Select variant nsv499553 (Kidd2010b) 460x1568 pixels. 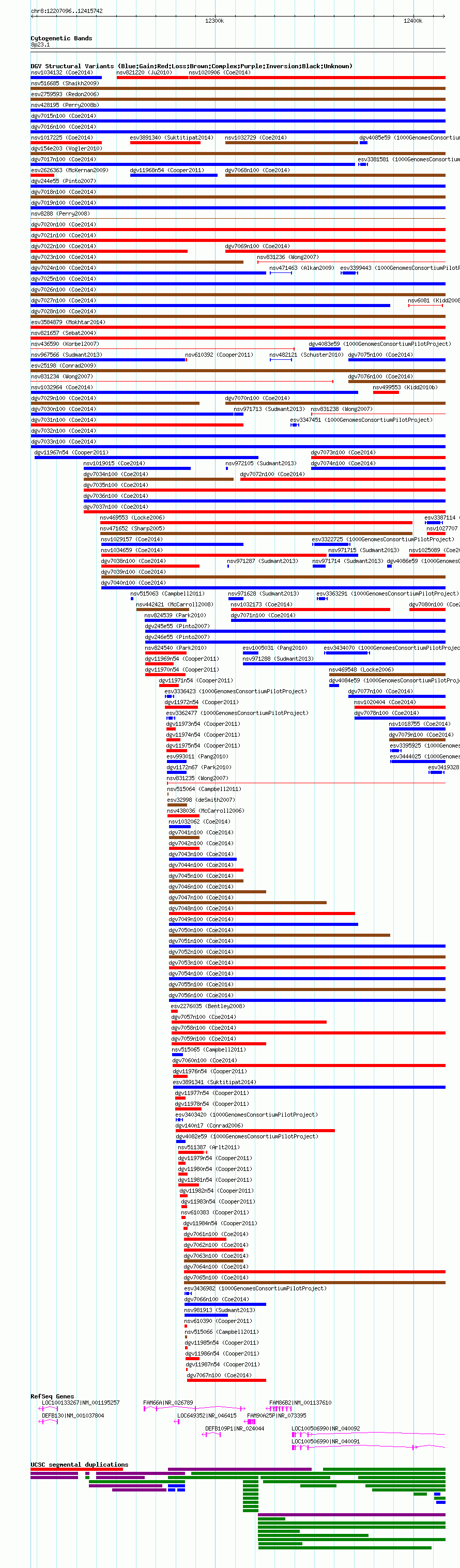point(405,387)
